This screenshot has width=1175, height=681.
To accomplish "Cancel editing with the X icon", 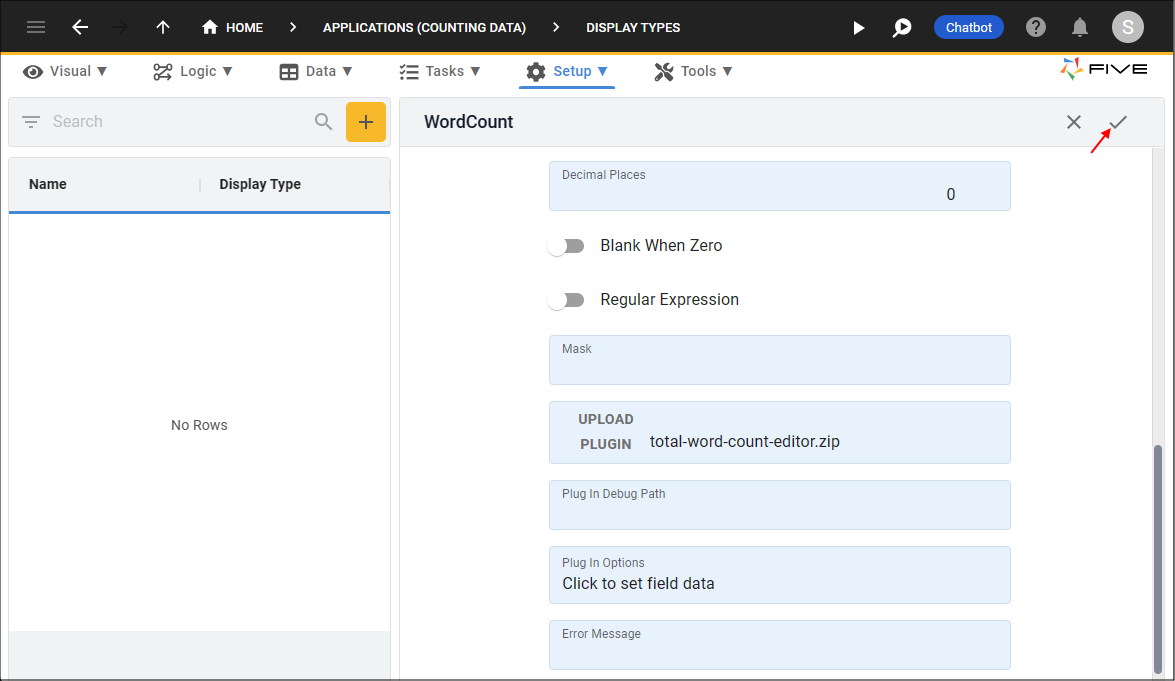I will pos(1073,122).
